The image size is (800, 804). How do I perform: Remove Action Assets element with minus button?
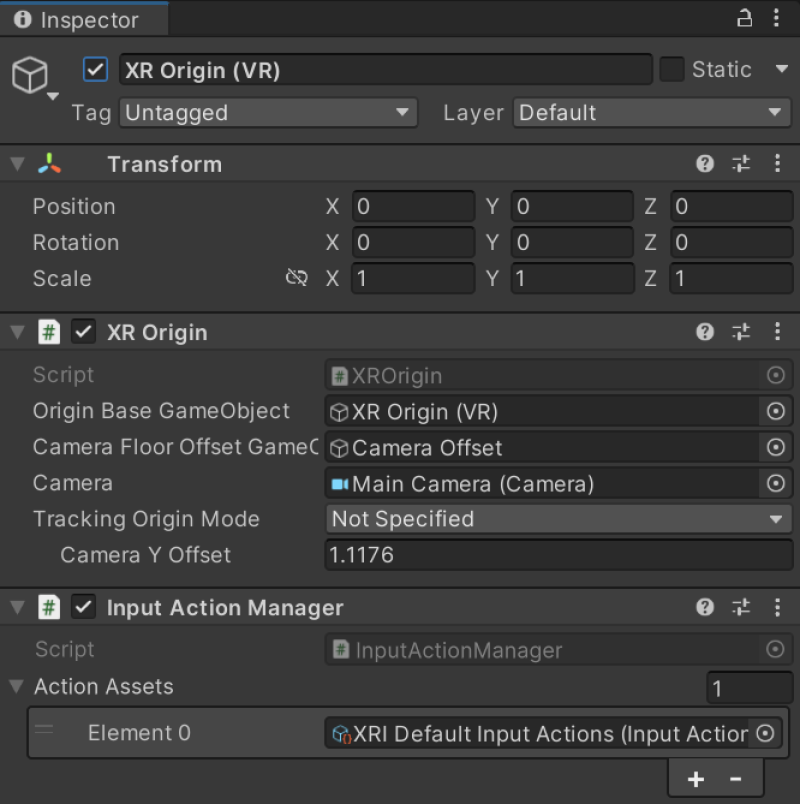click(x=735, y=779)
